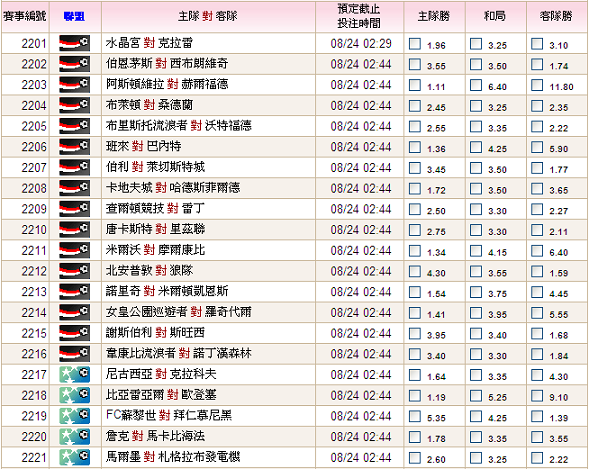Click the 主隊 對 客隊 column header

click(x=208, y=16)
